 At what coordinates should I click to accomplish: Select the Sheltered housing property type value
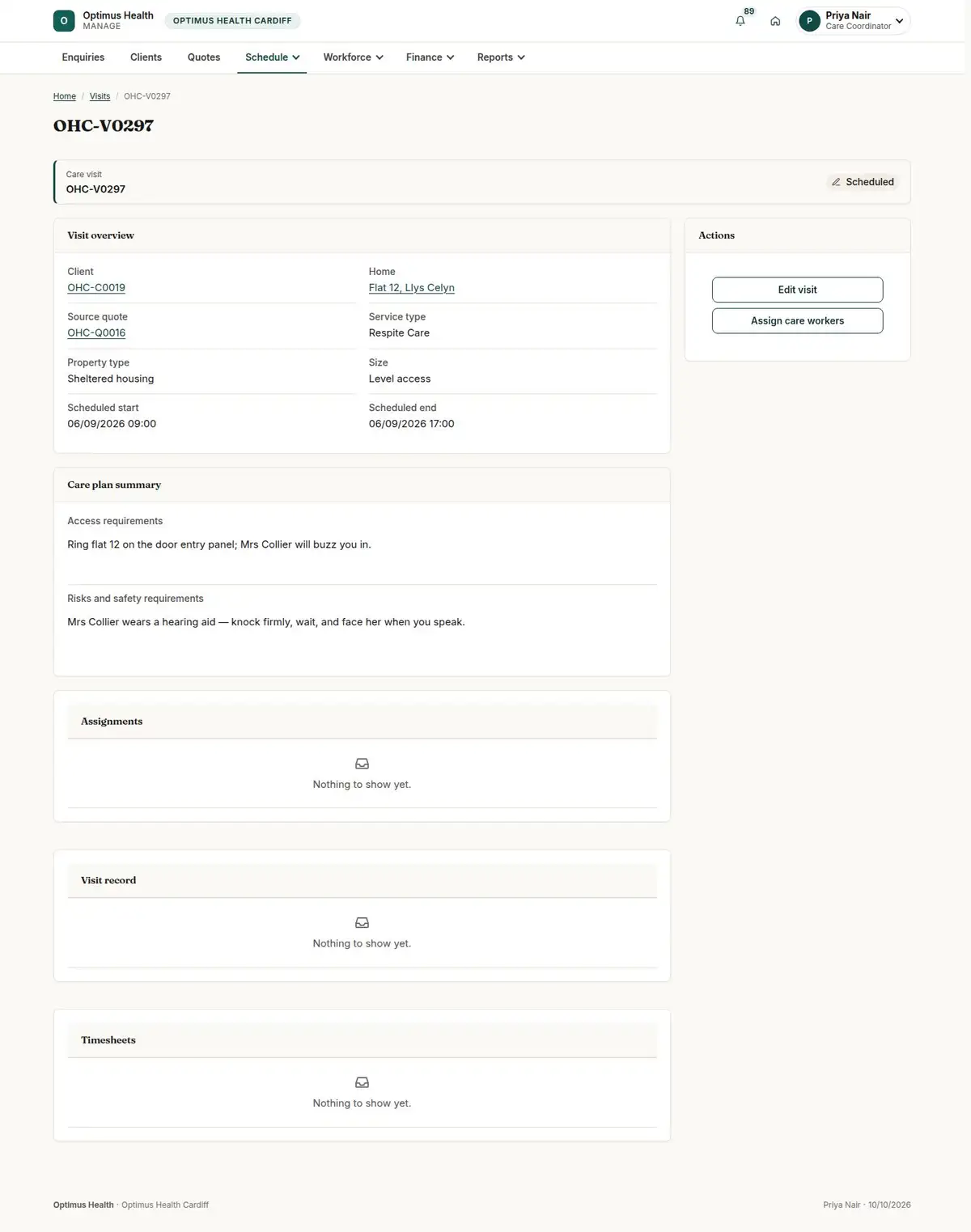(111, 379)
